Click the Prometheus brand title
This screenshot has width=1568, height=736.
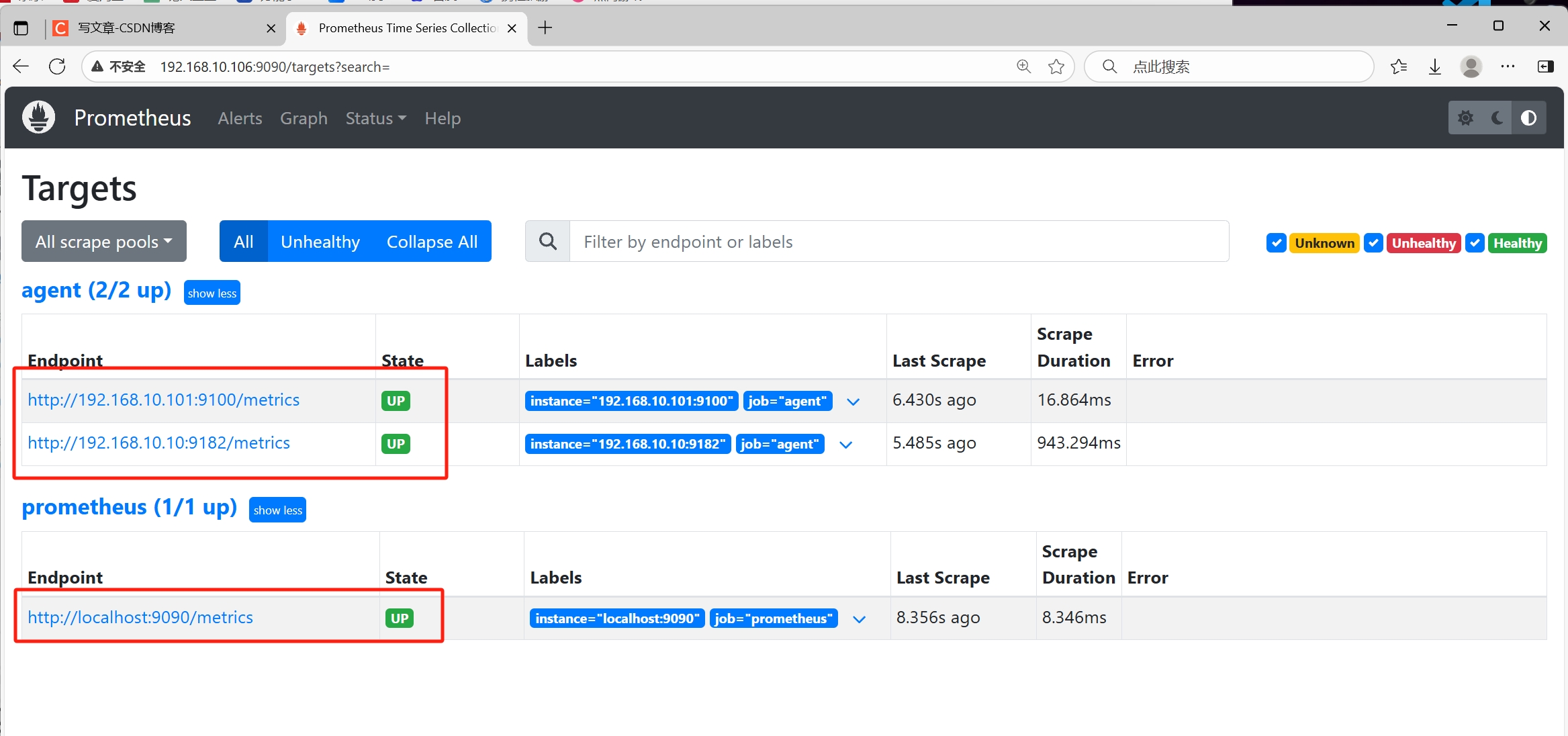(x=132, y=118)
